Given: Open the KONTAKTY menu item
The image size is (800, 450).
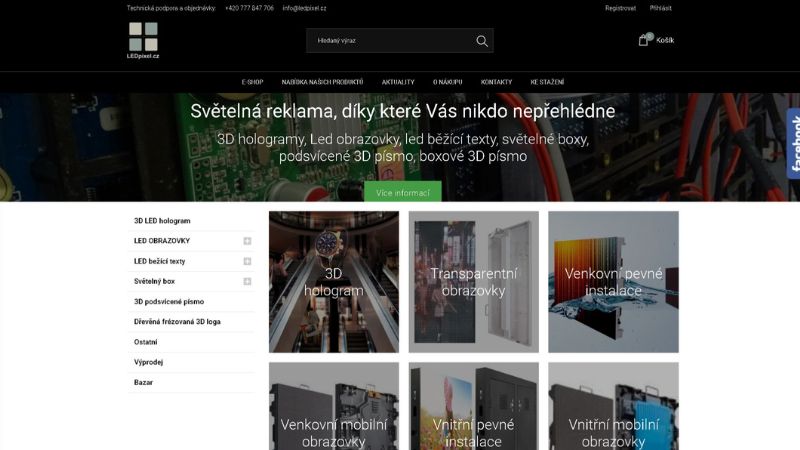Looking at the screenshot, I should (x=496, y=82).
